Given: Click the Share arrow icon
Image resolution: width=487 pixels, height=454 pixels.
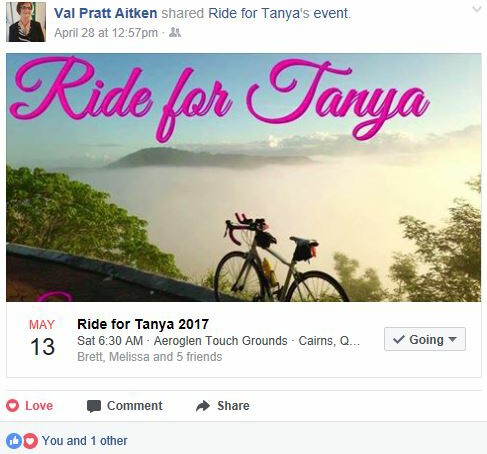Looking at the screenshot, I should 203,406.
